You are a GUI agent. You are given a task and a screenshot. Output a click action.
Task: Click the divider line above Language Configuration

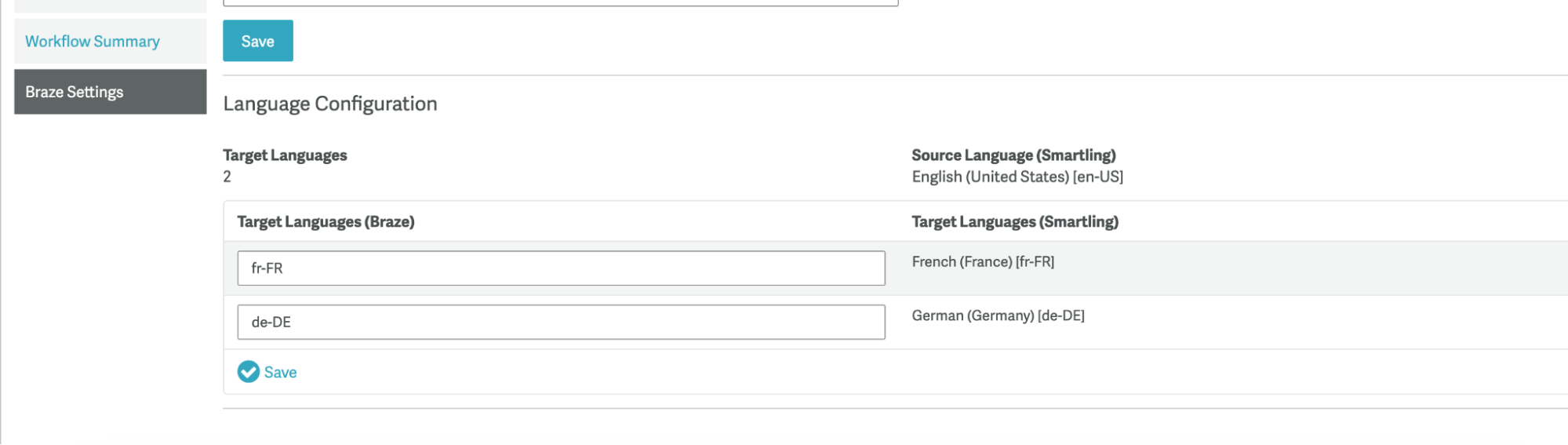click(894, 75)
